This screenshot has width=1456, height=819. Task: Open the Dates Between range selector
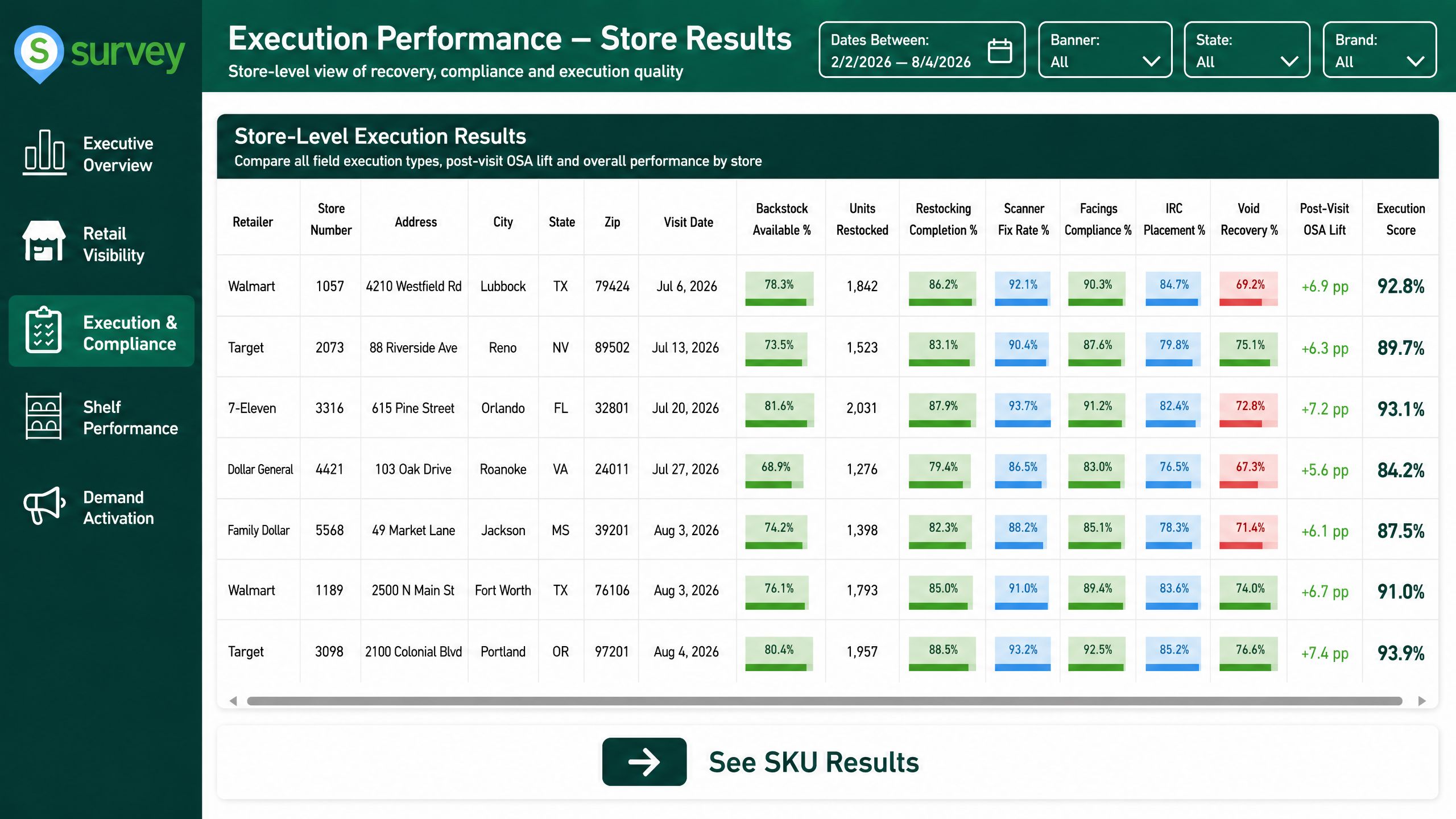[x=922, y=50]
